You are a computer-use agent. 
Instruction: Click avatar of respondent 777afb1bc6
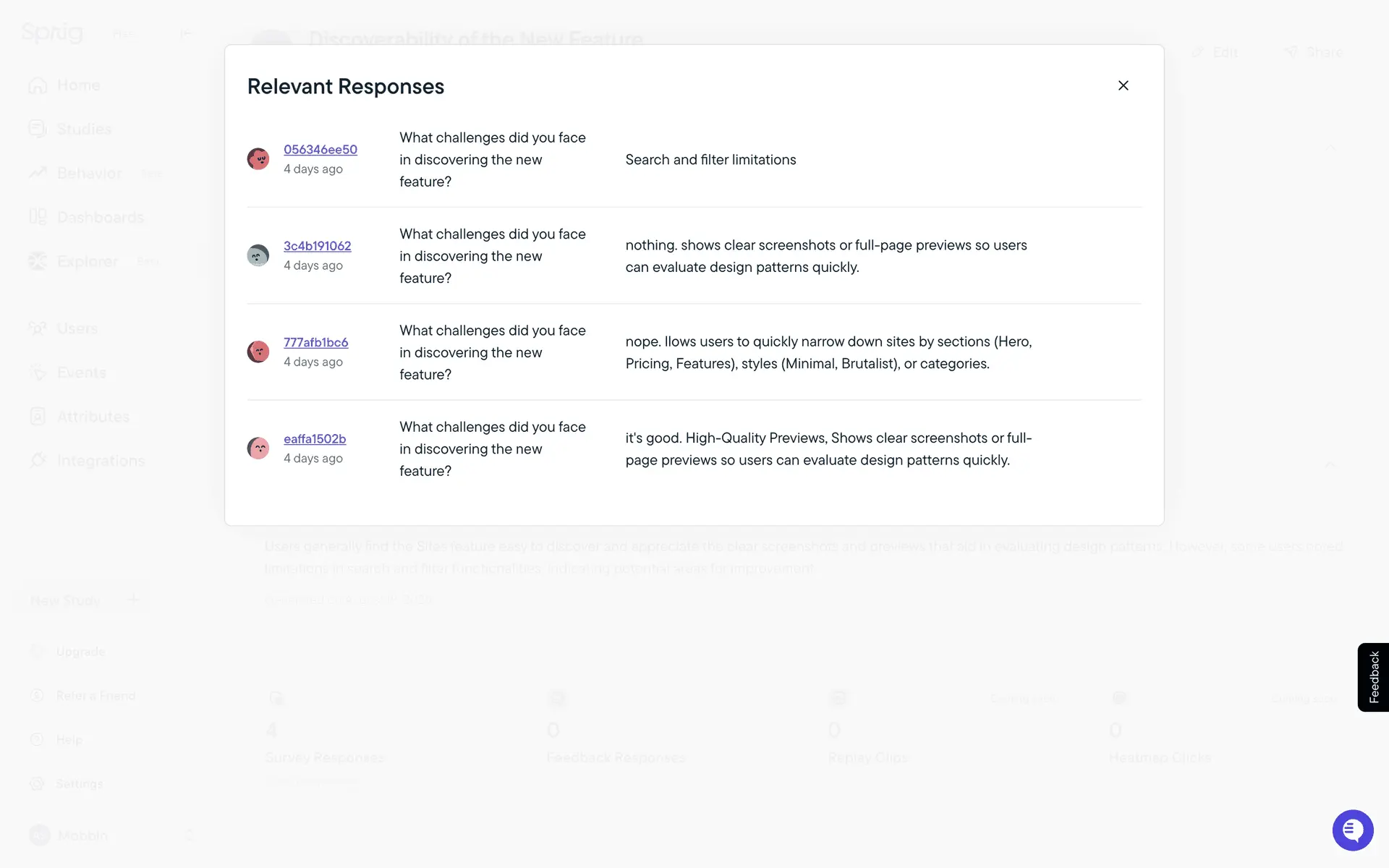click(258, 352)
